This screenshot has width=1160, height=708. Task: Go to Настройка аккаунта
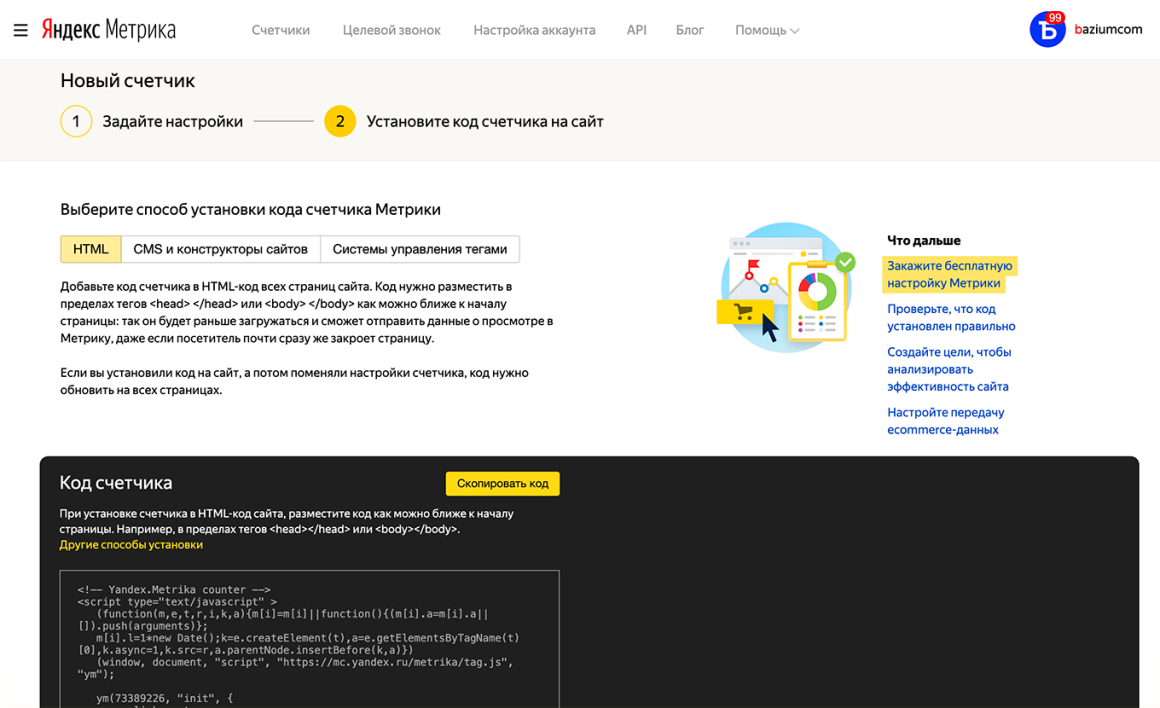pos(534,30)
